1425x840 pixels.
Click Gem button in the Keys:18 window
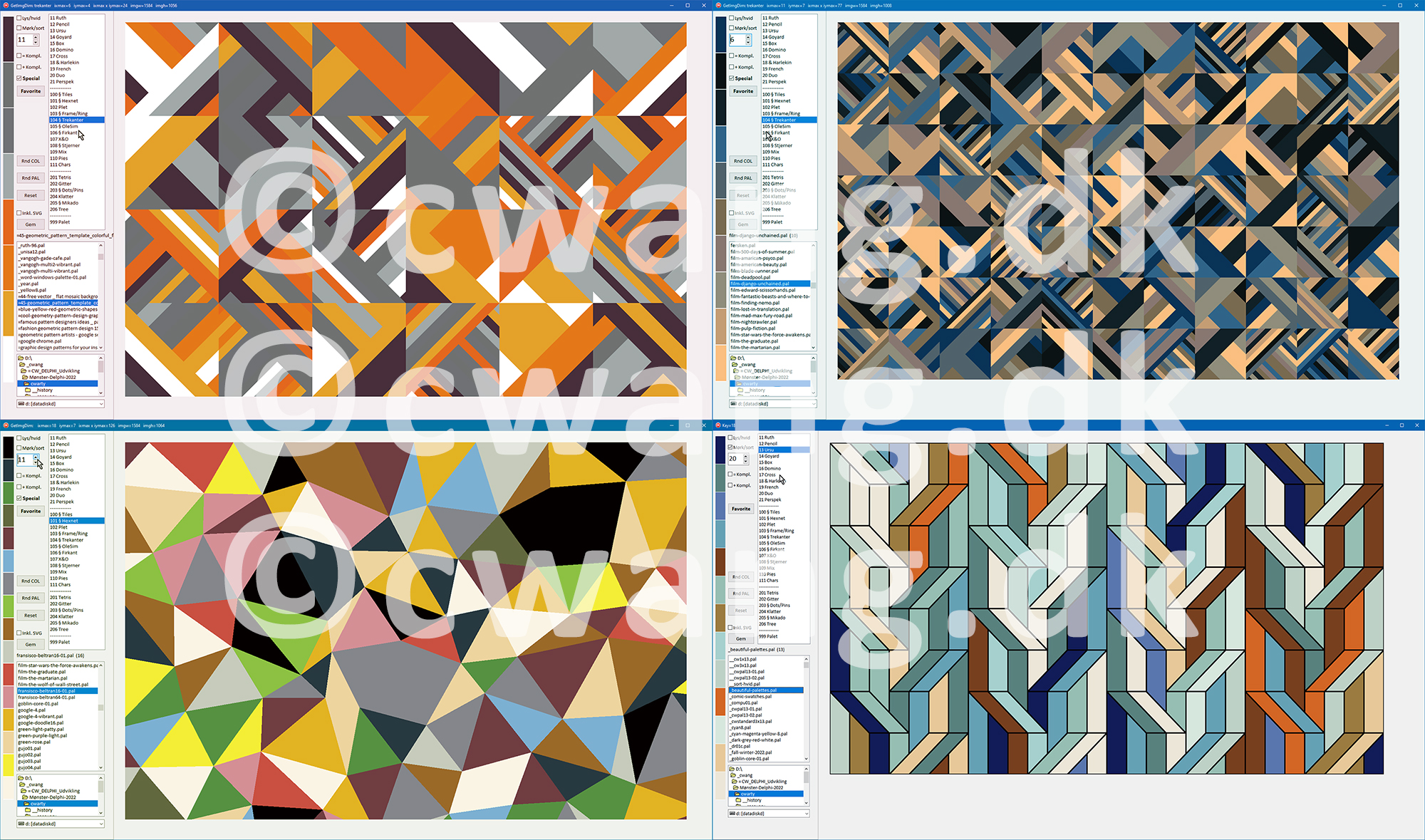(x=741, y=638)
